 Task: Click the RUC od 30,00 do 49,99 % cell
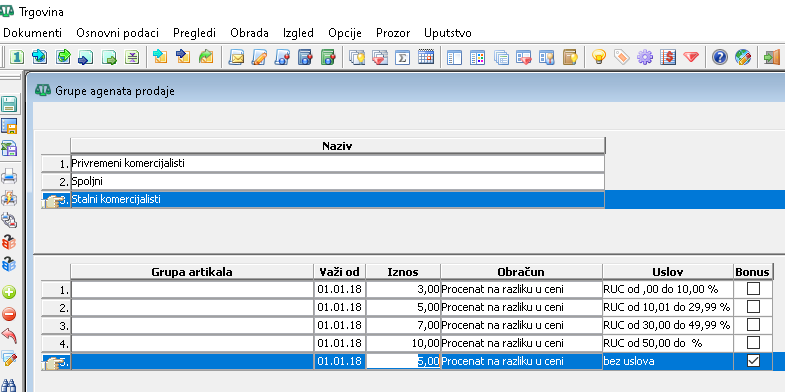pos(668,325)
